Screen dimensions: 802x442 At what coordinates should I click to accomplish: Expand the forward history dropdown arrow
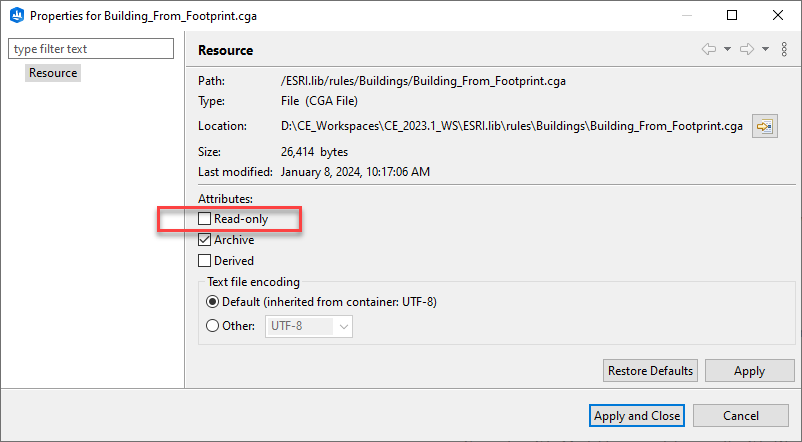765,49
